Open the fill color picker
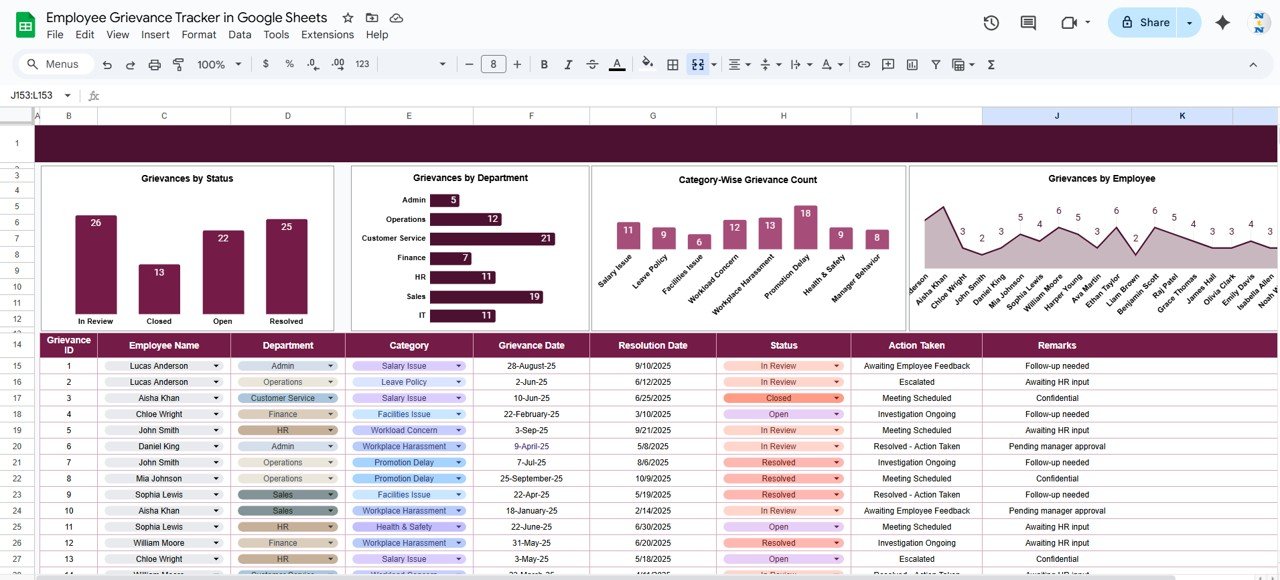This screenshot has height=580, width=1280. [647, 64]
